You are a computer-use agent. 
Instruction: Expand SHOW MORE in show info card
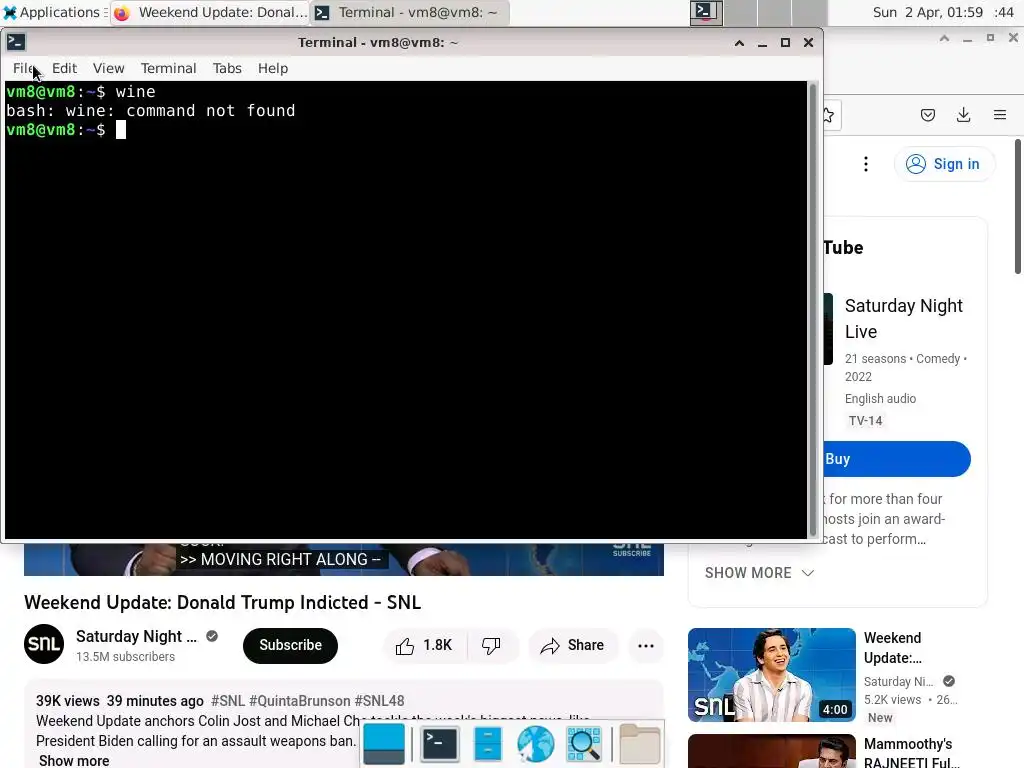point(760,573)
